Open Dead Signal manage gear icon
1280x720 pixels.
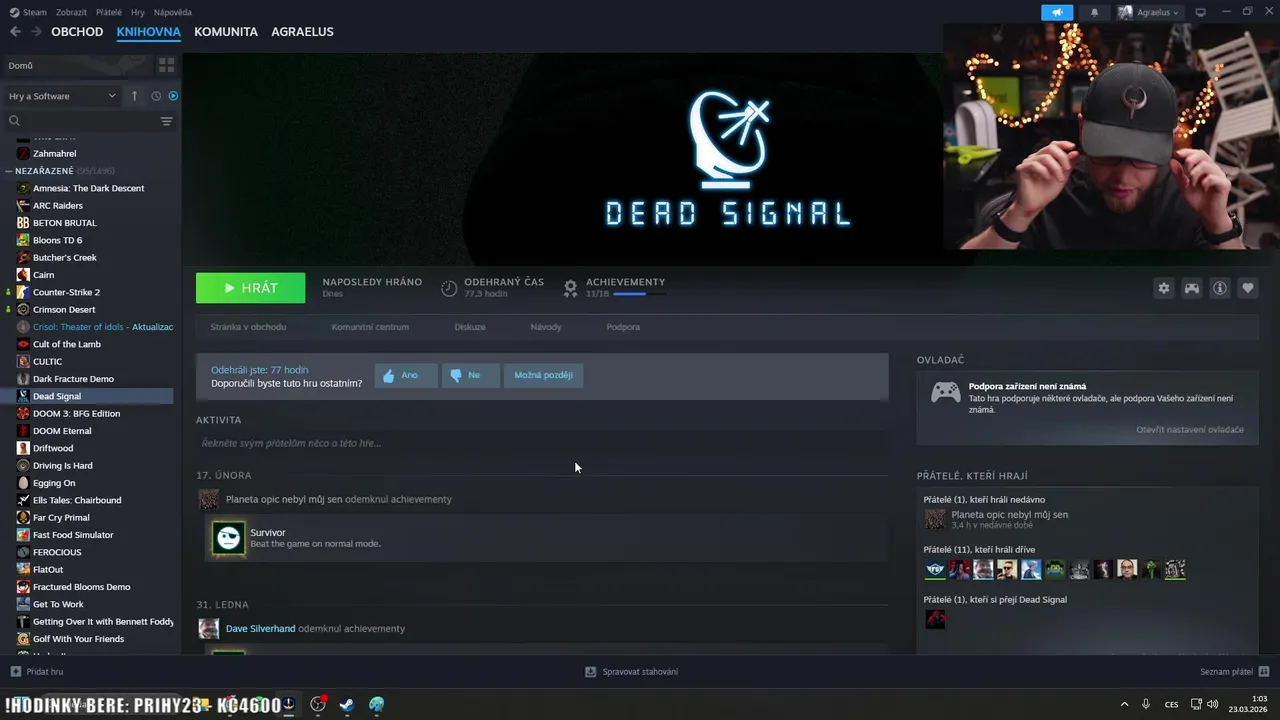coord(1164,288)
